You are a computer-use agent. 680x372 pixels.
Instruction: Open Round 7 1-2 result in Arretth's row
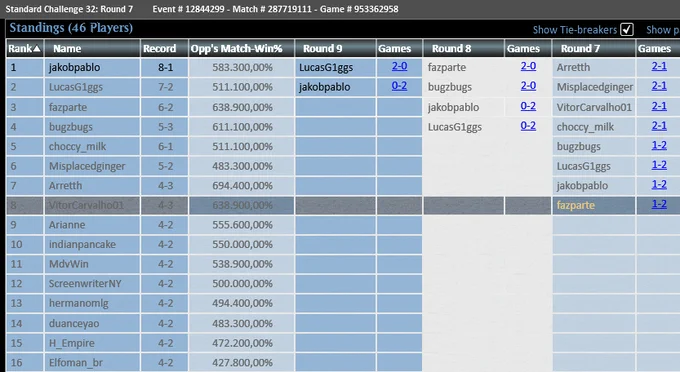[x=659, y=185]
